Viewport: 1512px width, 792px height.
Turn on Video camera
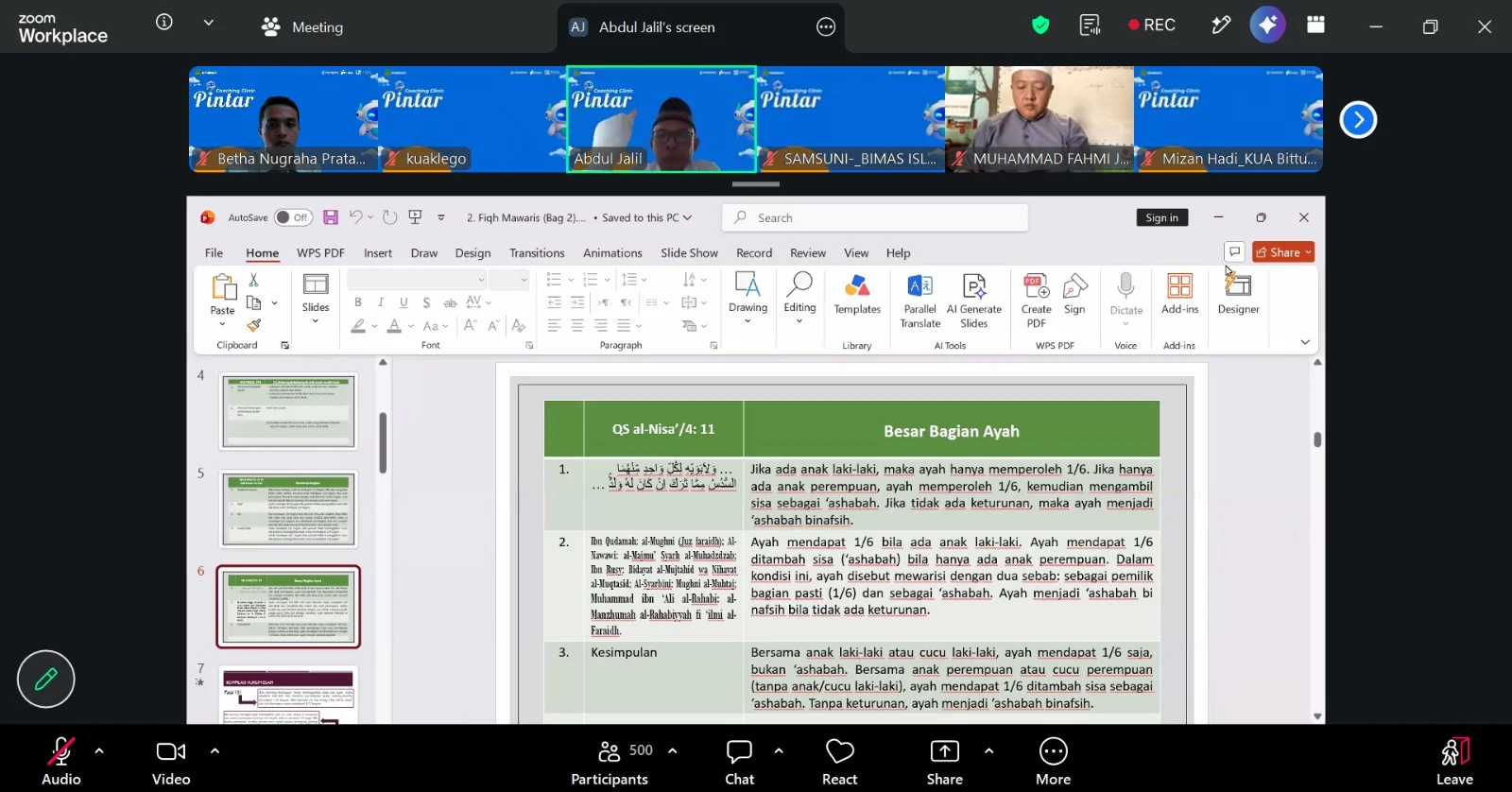(171, 761)
